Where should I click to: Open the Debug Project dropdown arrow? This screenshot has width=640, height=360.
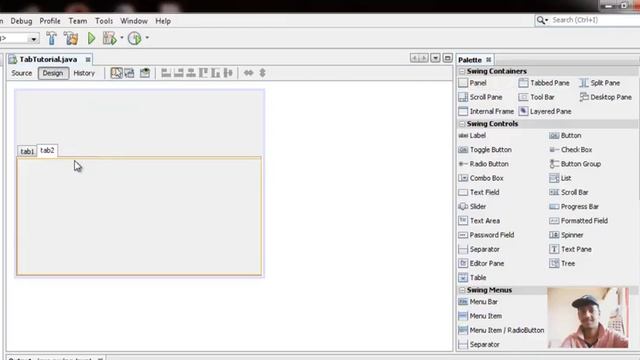[122, 38]
